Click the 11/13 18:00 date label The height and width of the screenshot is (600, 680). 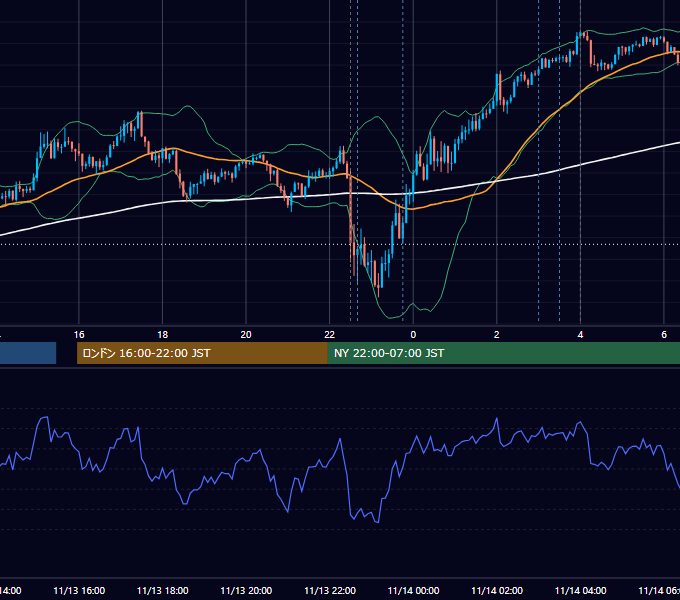point(163,590)
